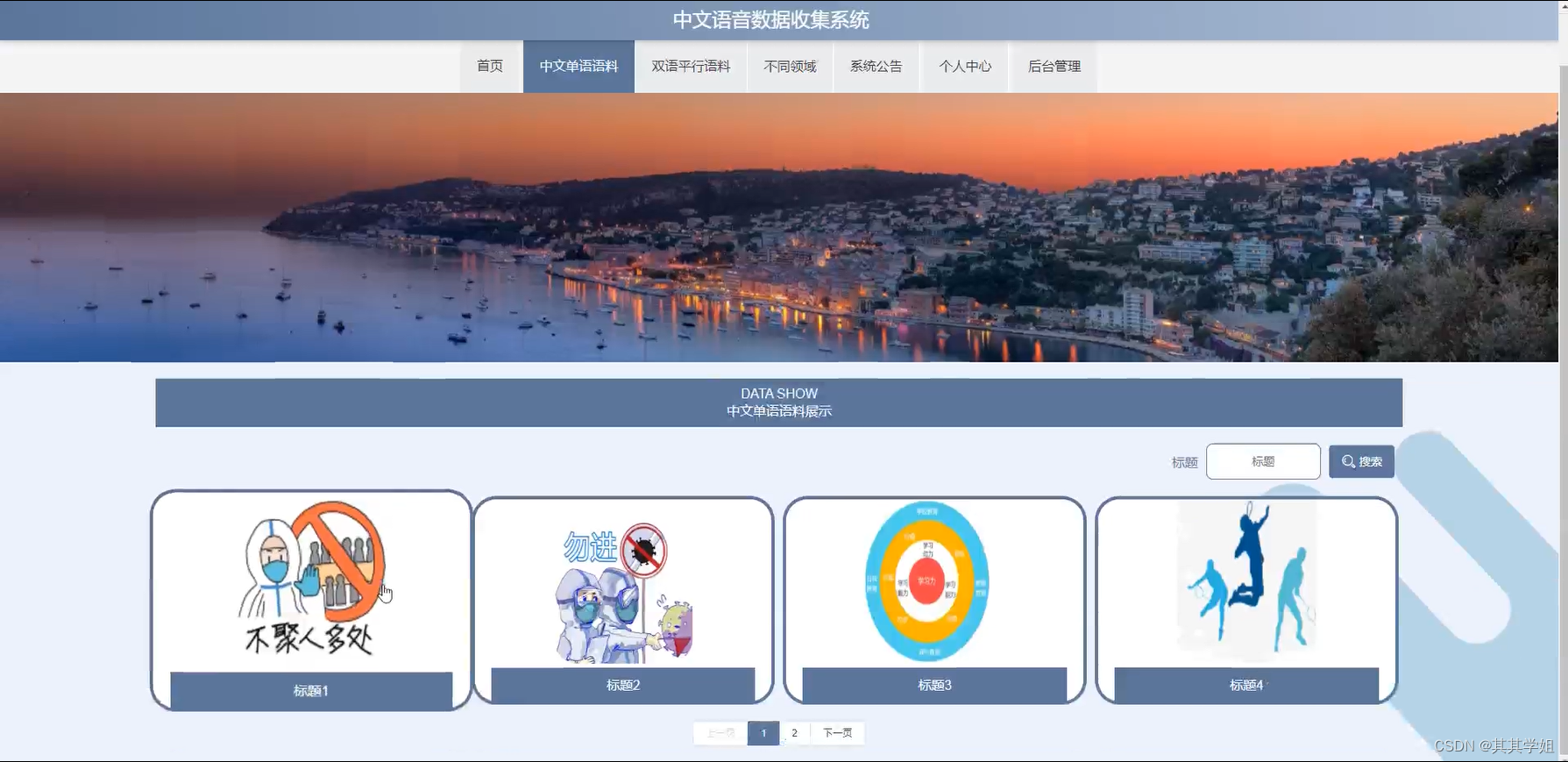
Task: Open the 首页 navigation tab
Action: (x=491, y=67)
